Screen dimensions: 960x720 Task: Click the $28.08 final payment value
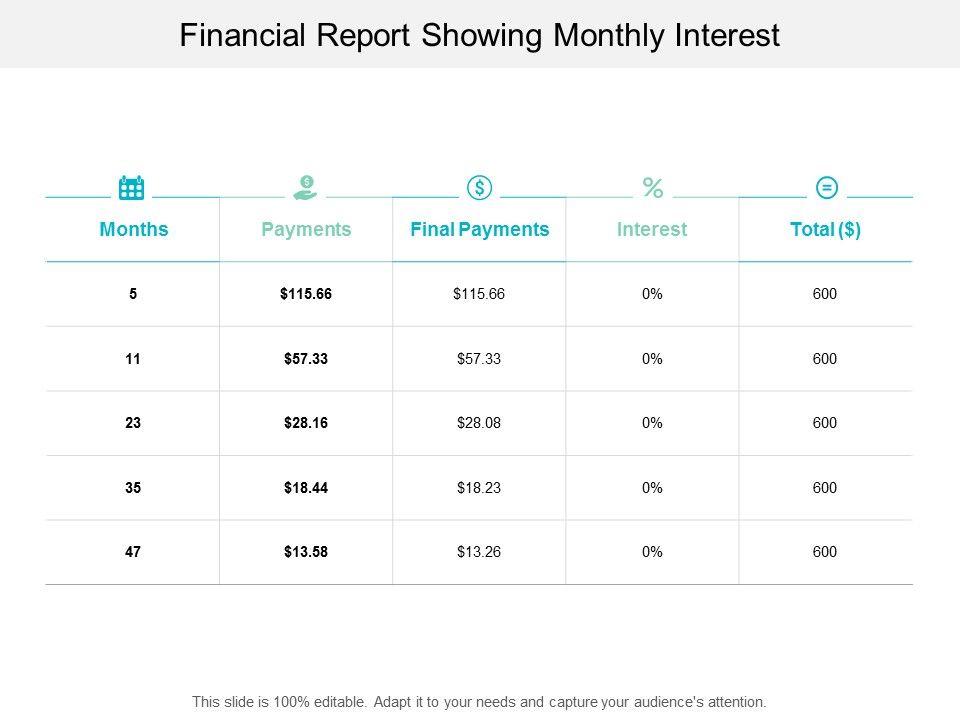point(478,424)
